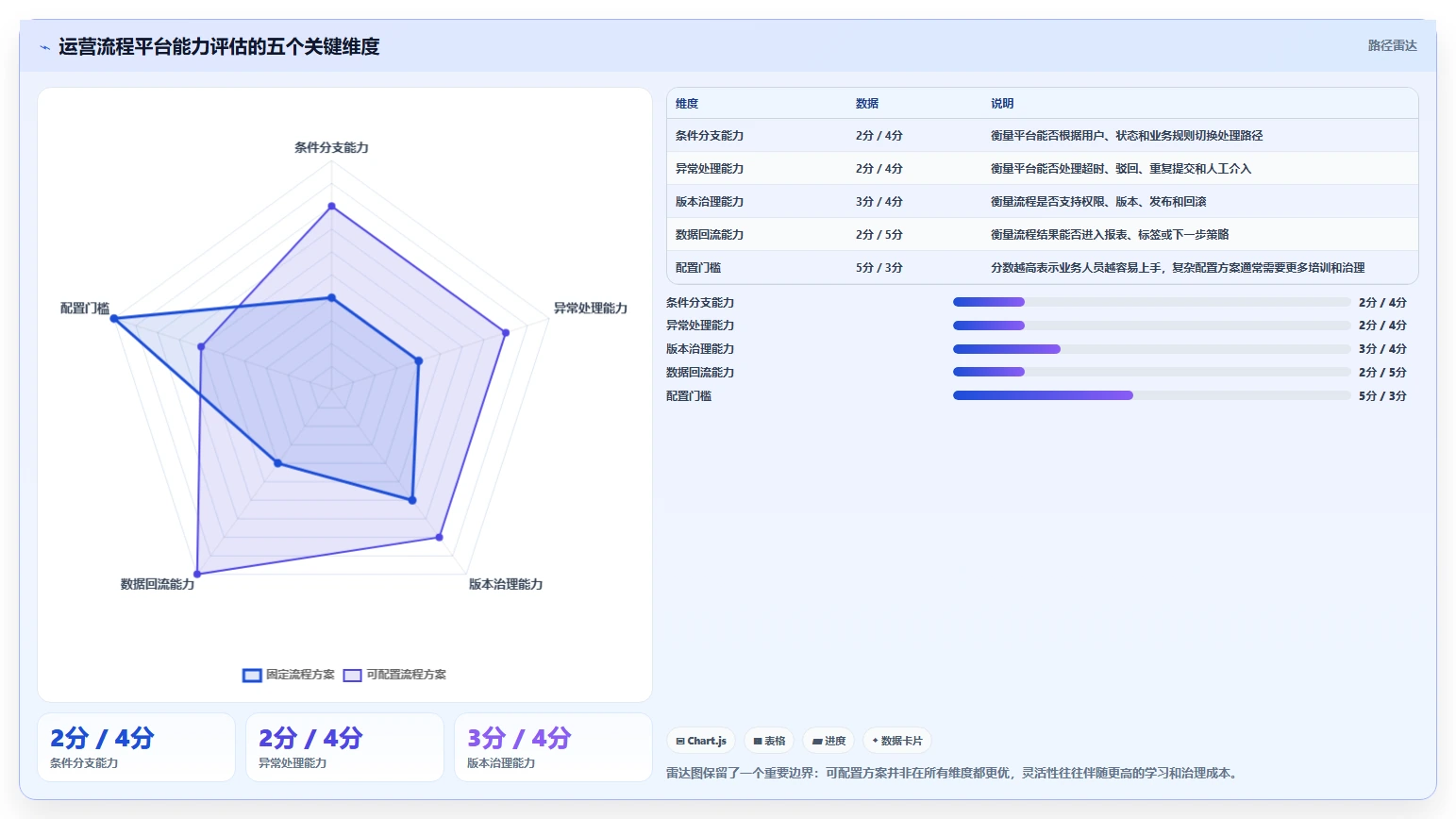Viewport: 1456px width, 819px height.
Task: Click the 5分 / 3分 value in table
Action: (879, 268)
